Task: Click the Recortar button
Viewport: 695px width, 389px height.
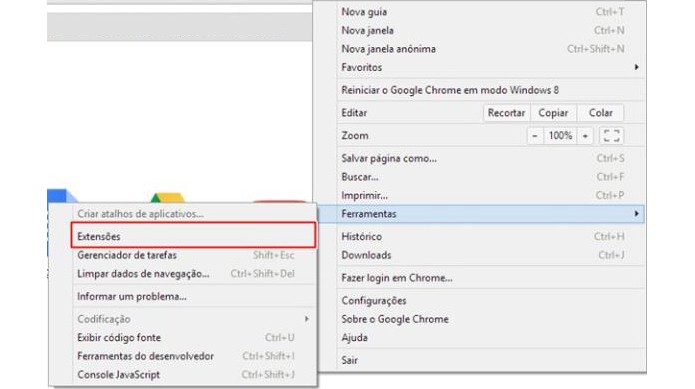Action: tap(507, 113)
